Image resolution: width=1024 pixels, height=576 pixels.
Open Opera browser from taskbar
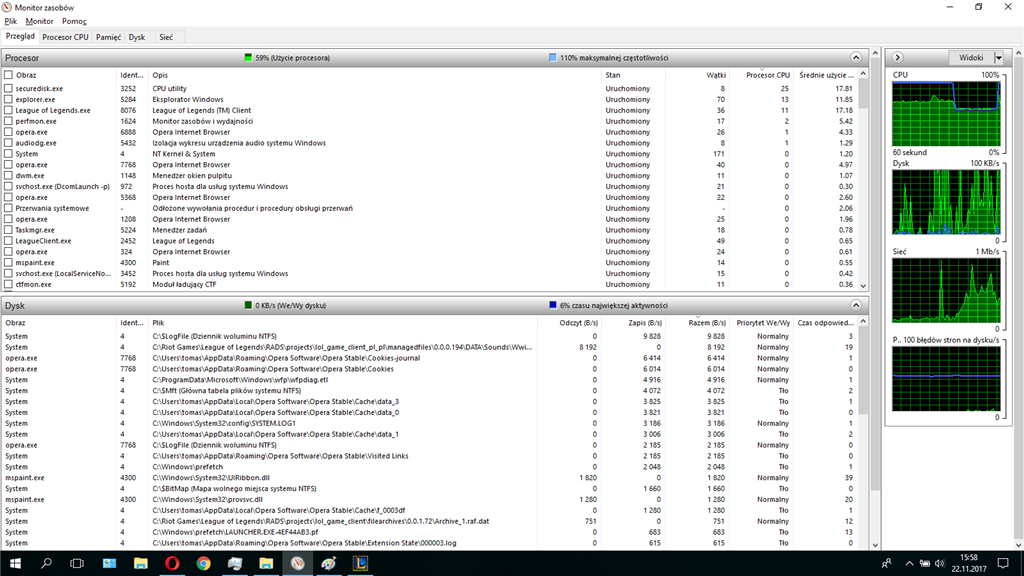172,563
